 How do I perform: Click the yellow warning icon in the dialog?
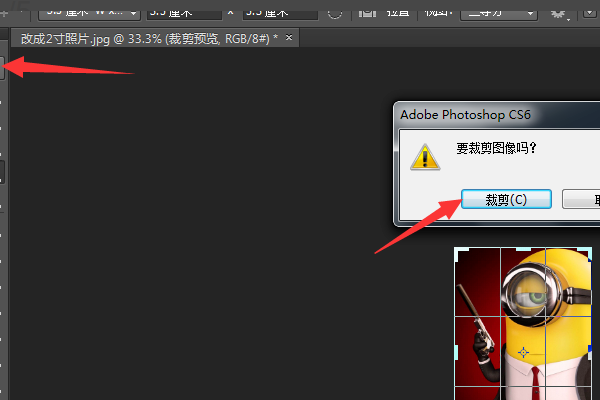425,156
